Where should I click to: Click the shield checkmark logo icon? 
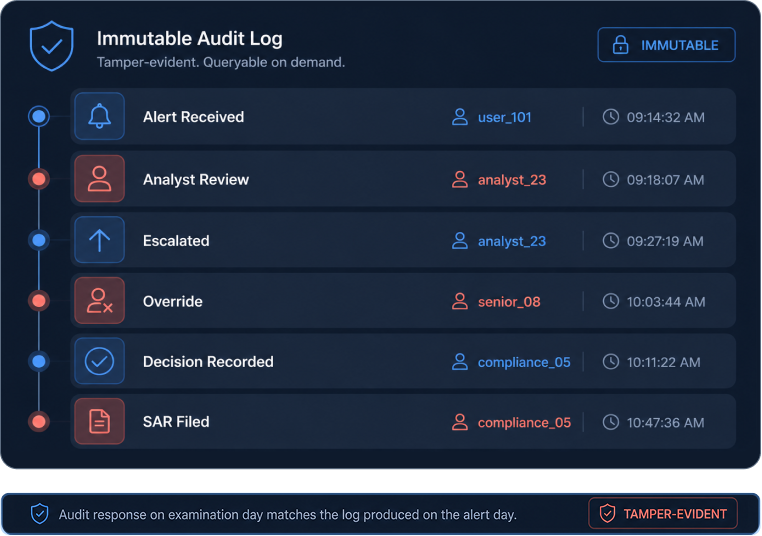52,46
